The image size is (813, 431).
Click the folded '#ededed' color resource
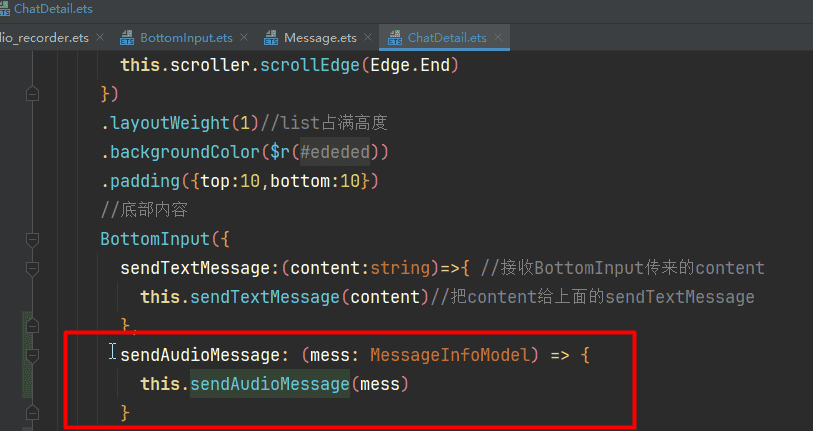point(335,152)
